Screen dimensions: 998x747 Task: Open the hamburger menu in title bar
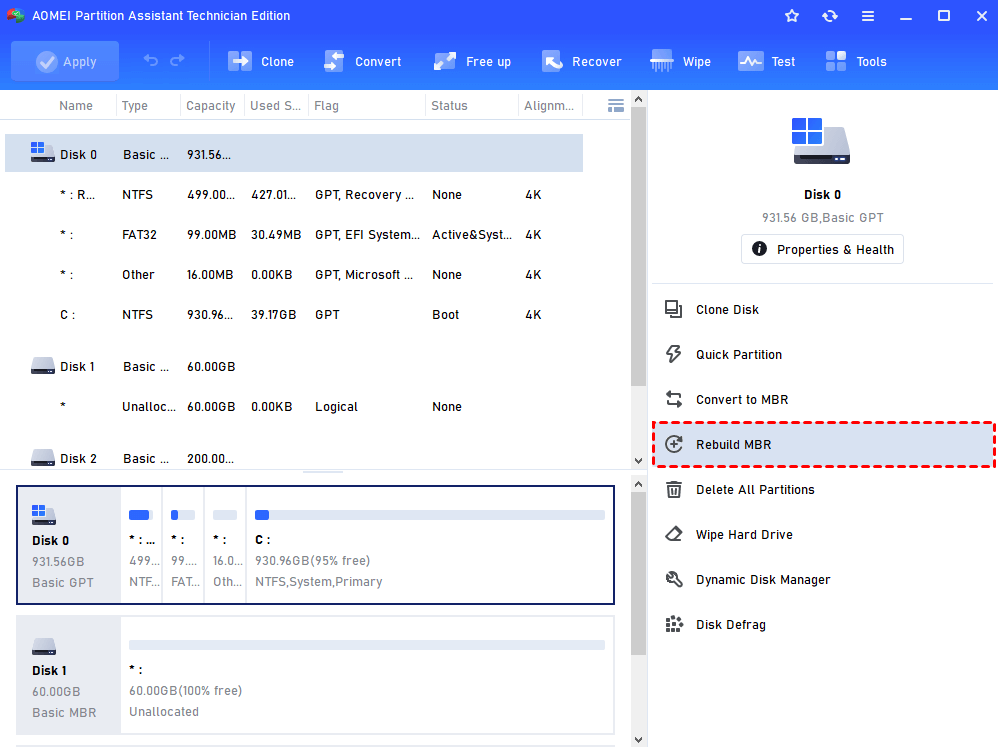tap(868, 16)
